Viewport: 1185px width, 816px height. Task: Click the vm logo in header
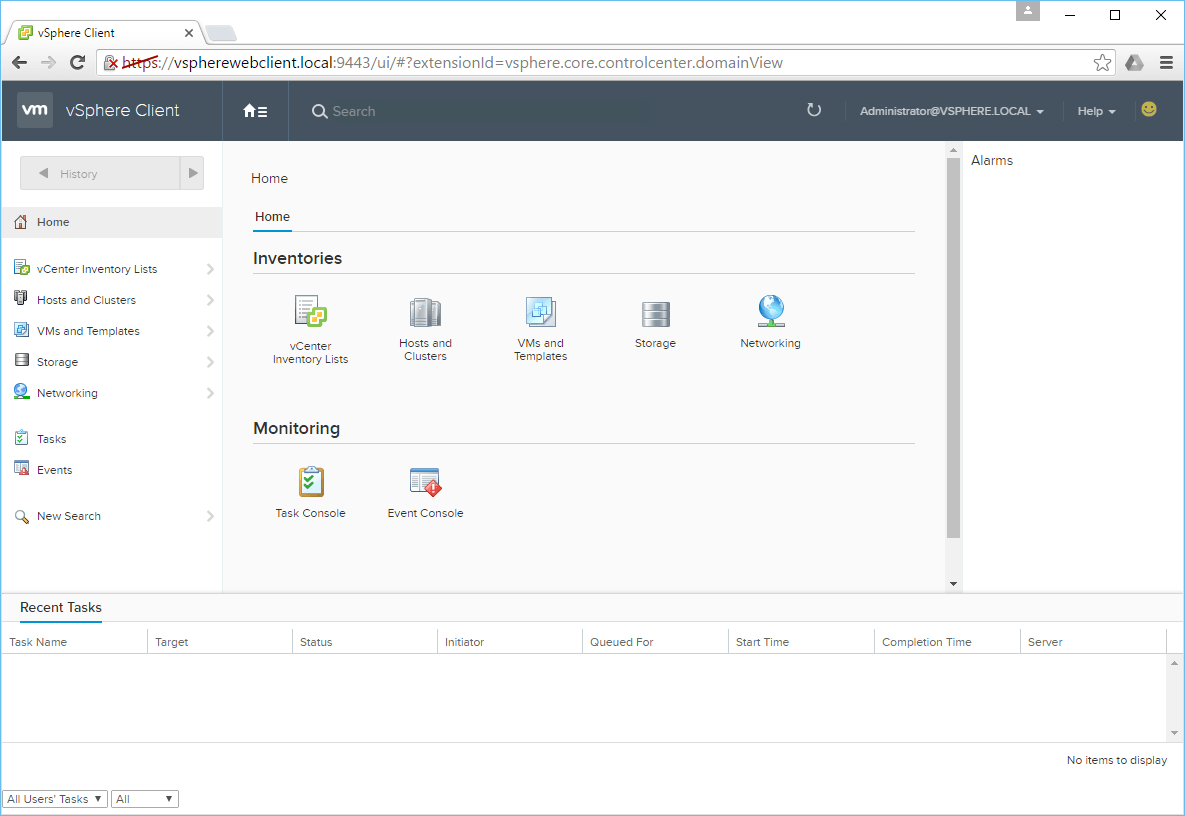click(x=35, y=110)
